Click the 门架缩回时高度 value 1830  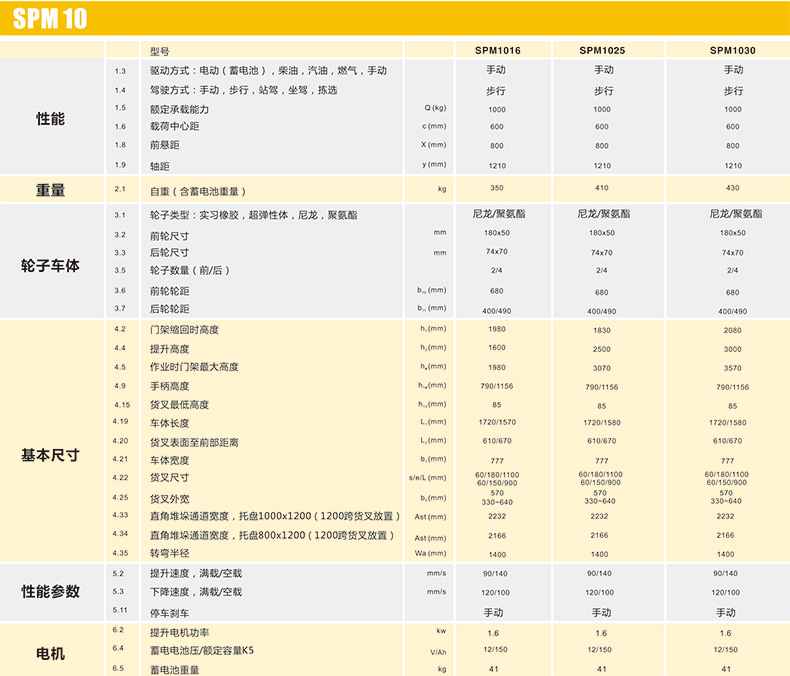(601, 330)
